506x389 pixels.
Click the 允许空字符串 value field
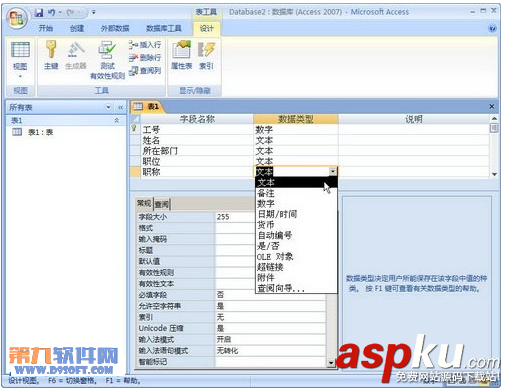coord(270,306)
